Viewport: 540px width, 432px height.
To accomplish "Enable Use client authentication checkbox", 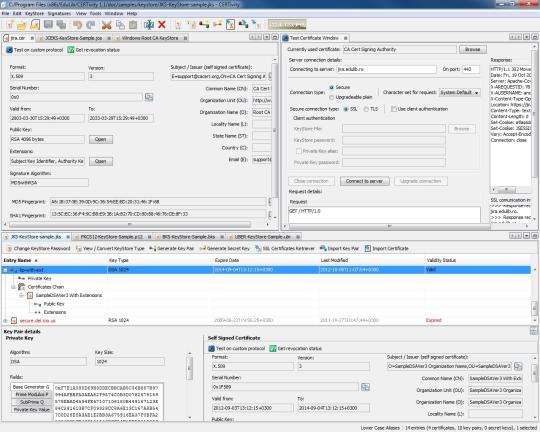I will pyautogui.click(x=394, y=109).
